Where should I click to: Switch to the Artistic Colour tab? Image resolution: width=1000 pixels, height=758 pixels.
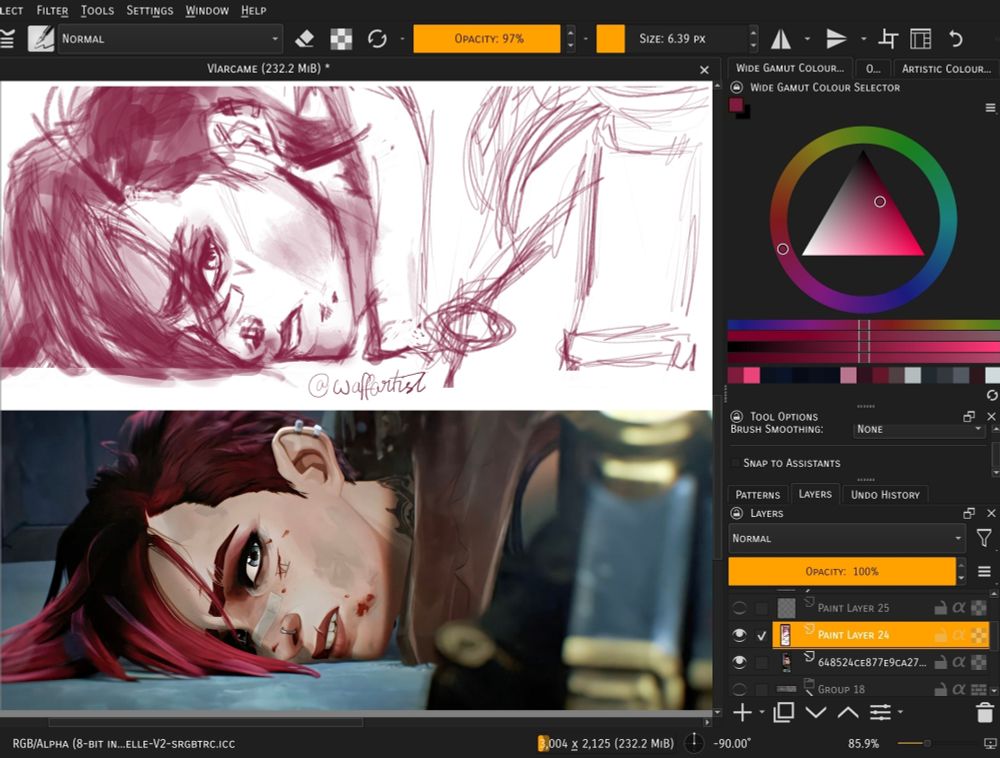point(946,68)
